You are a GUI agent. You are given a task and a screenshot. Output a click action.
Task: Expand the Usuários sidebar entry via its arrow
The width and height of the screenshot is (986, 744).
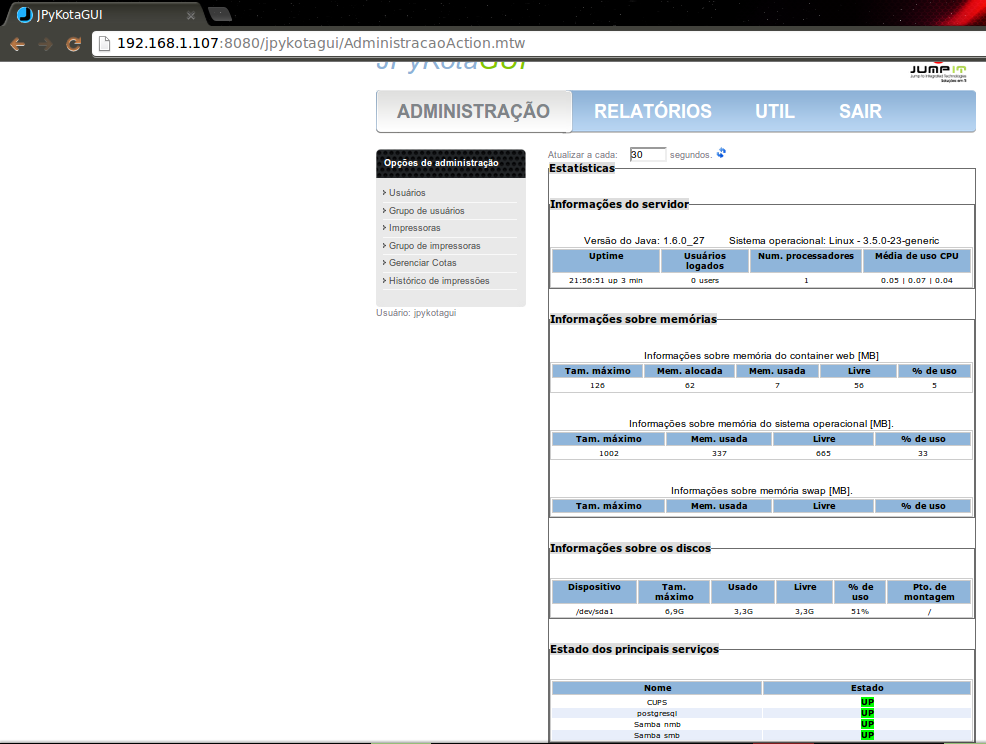pos(383,193)
